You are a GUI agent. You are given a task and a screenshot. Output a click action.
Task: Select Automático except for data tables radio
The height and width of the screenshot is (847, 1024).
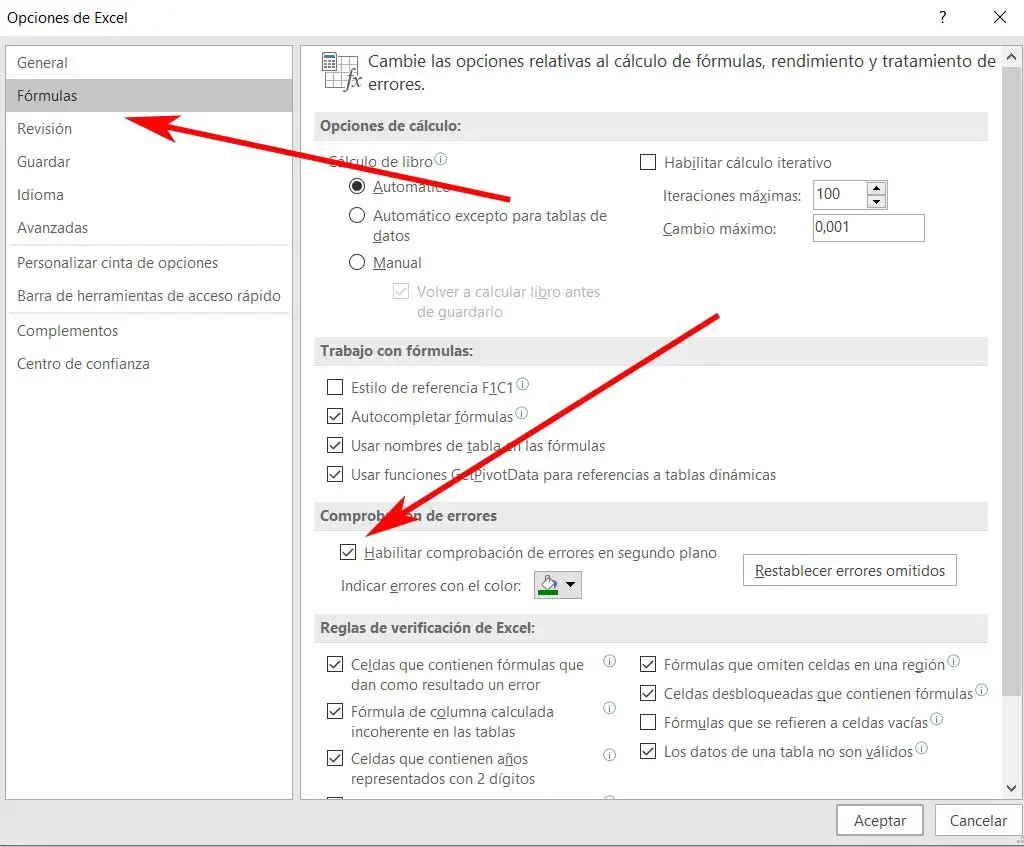[357, 216]
